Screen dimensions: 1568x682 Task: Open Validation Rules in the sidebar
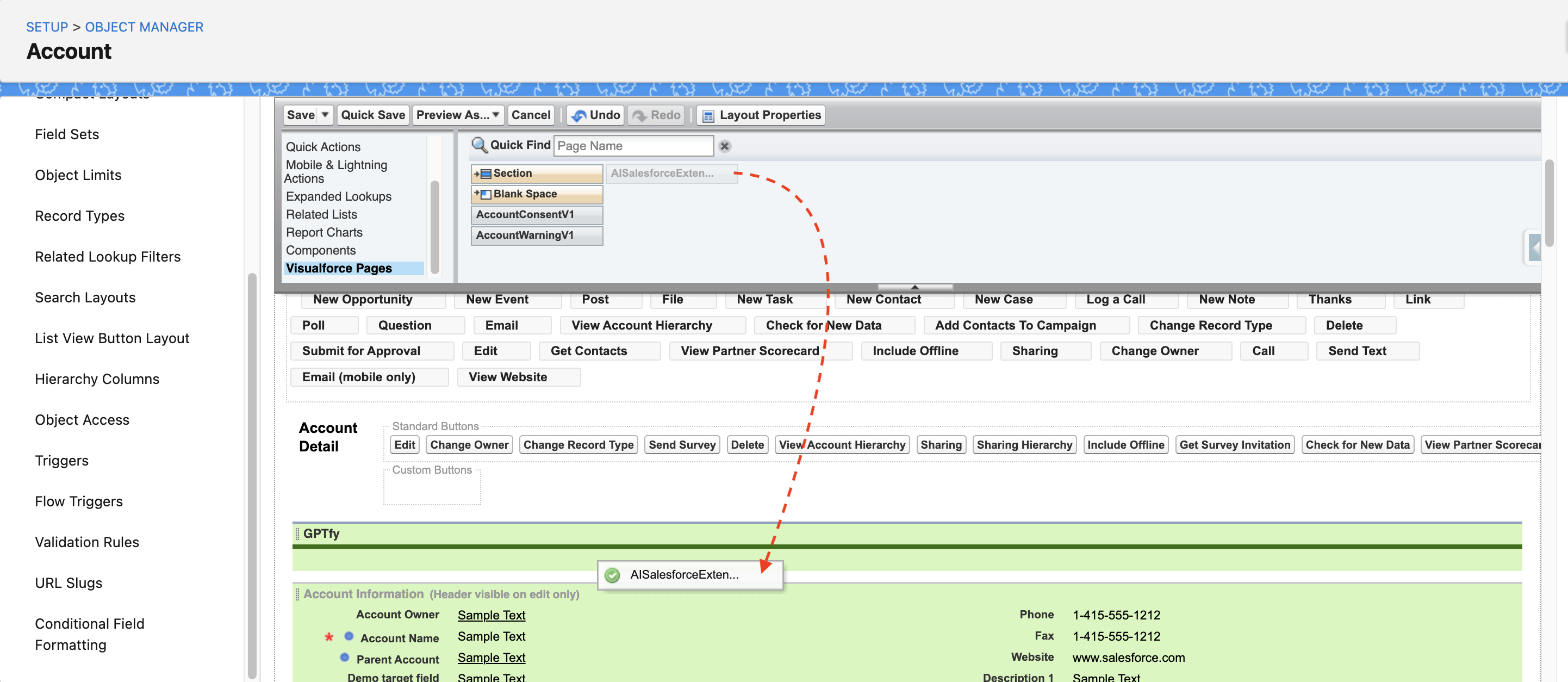click(x=87, y=542)
